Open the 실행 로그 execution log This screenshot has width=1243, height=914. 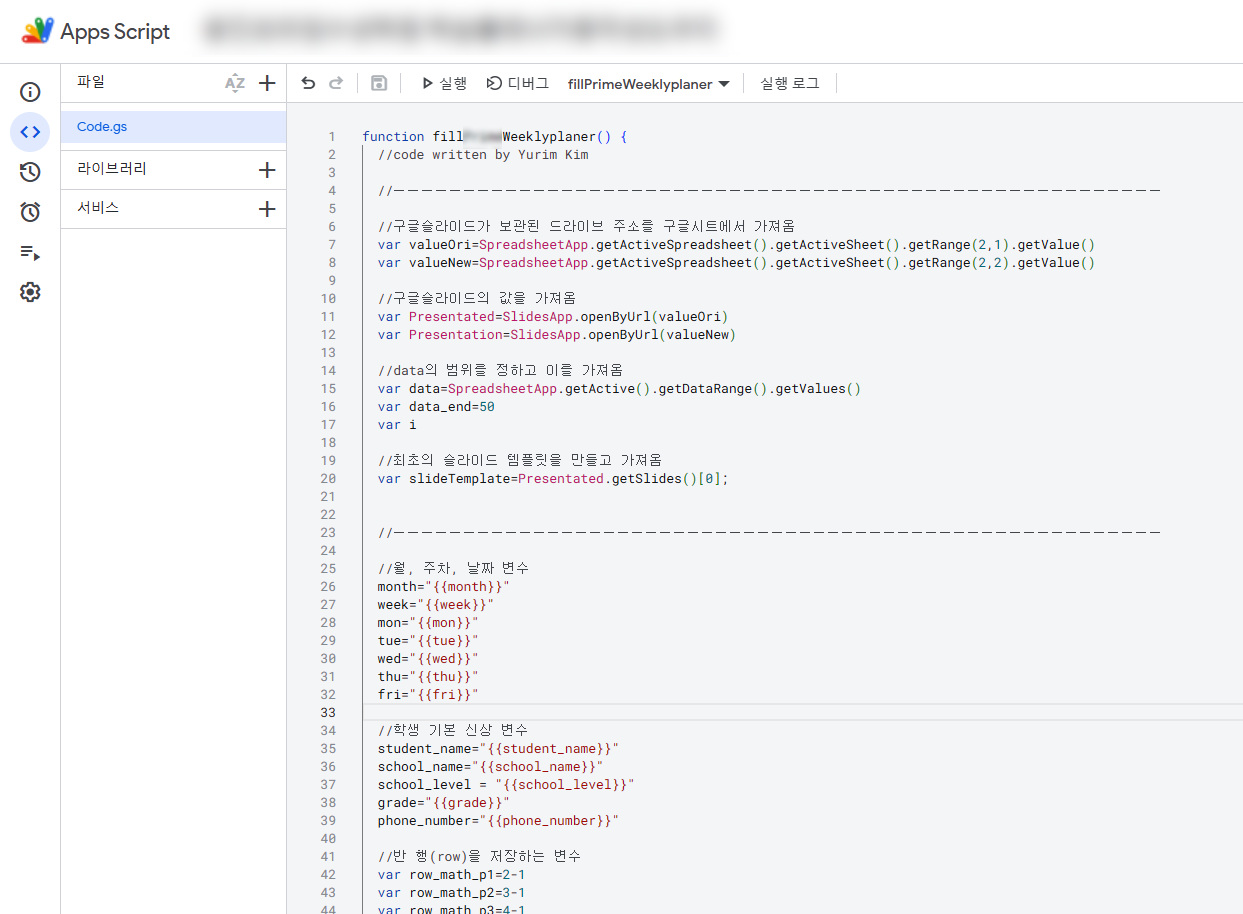tap(789, 84)
